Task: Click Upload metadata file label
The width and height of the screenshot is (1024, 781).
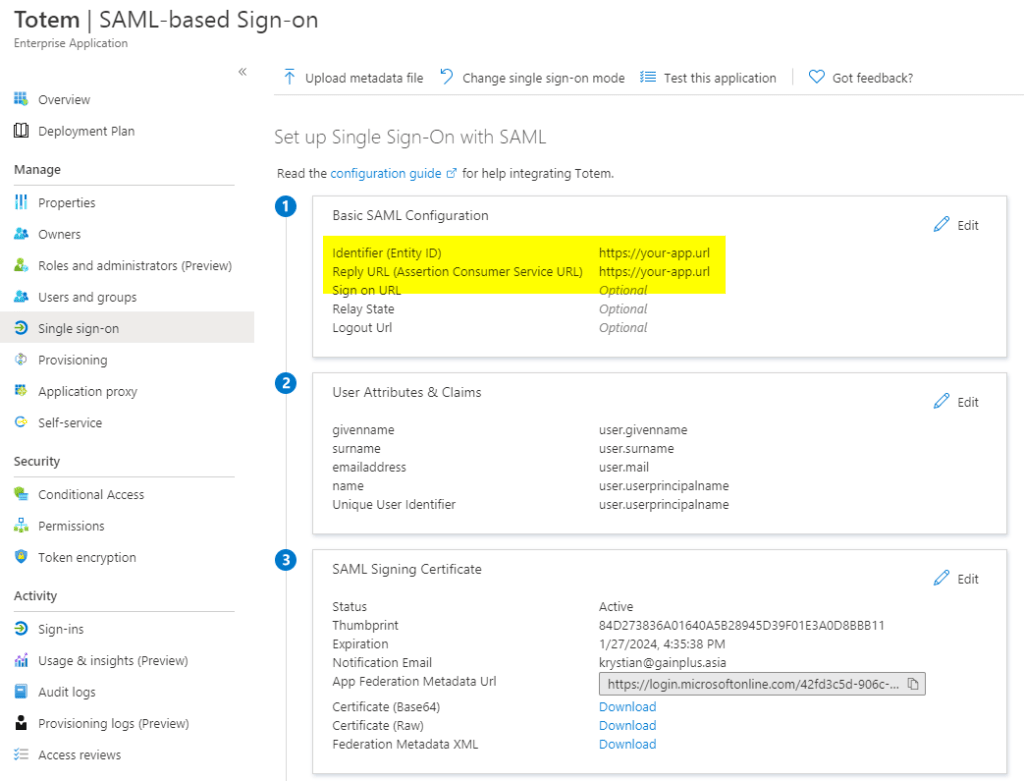Action: click(364, 78)
